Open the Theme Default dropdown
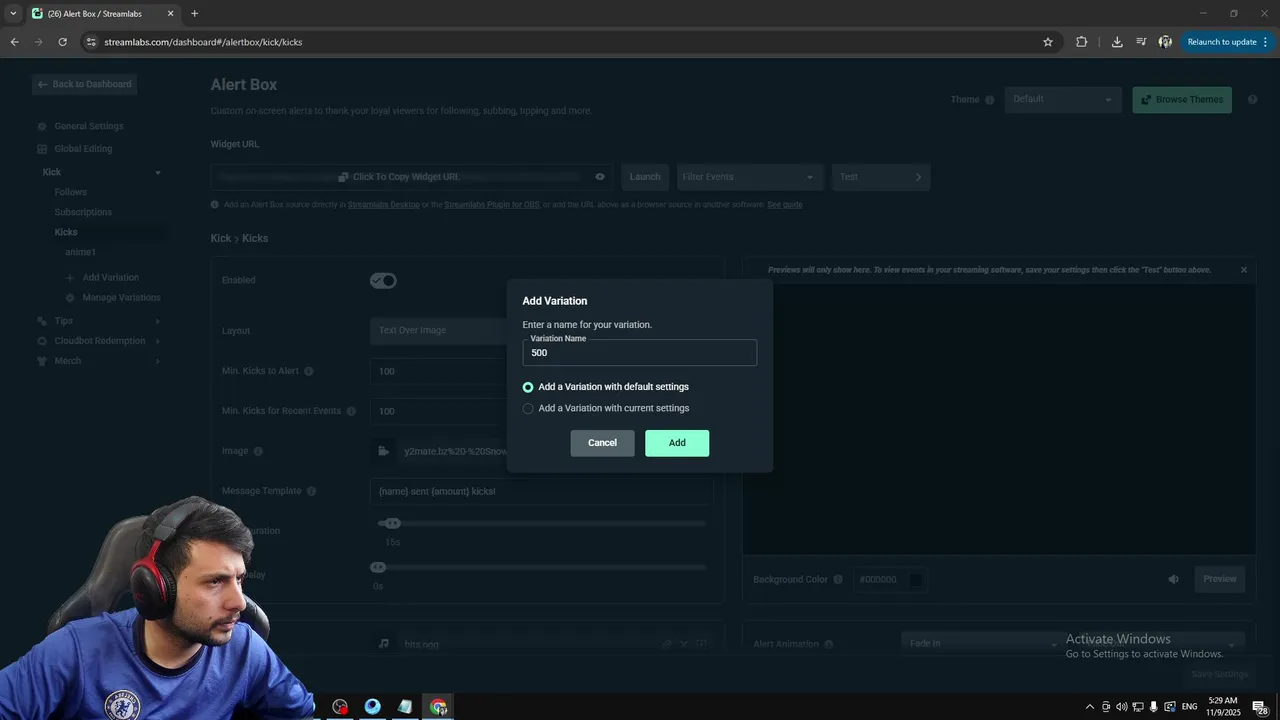This screenshot has width=1280, height=720. 1062,99
